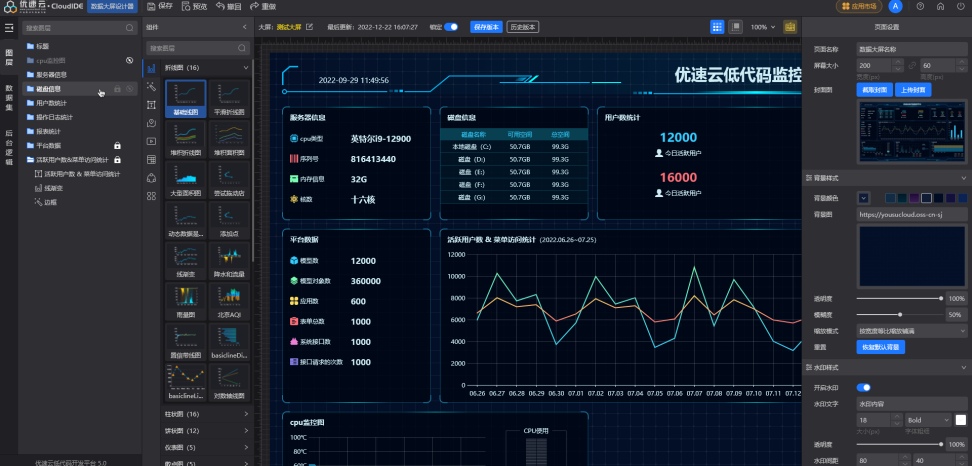This screenshot has width=972, height=466.
Task: Open help question mark icon
Action: click(920, 6)
